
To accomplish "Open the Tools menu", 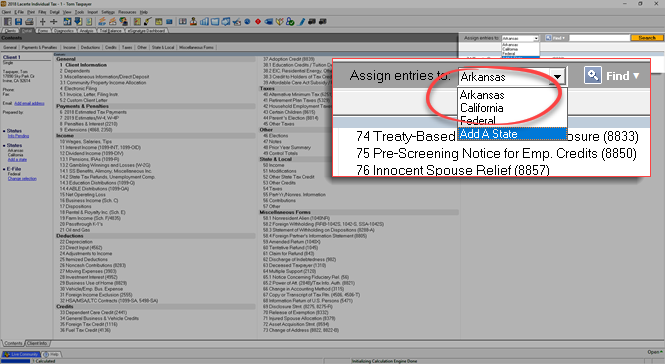I will click(x=79, y=12).
